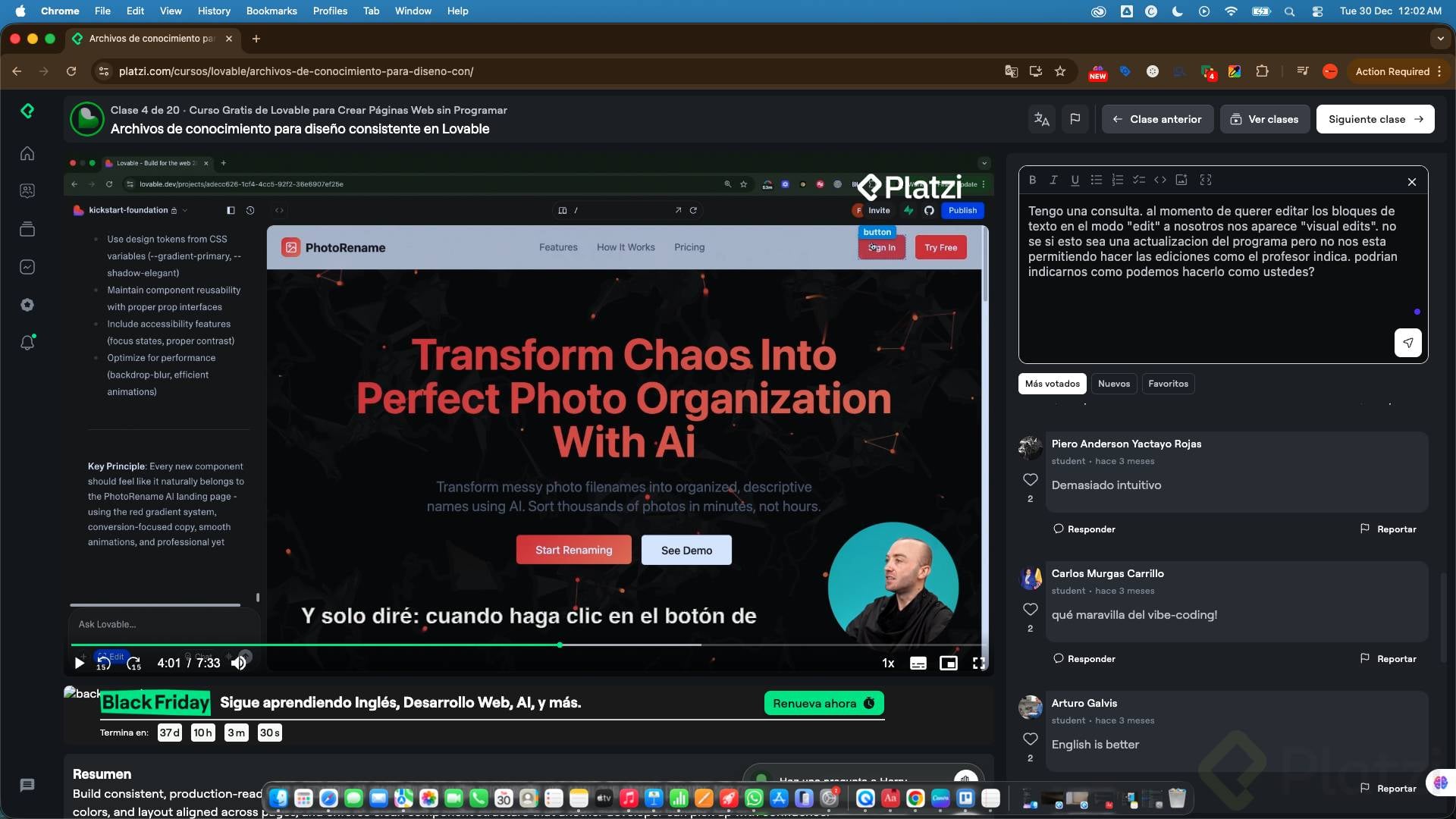Click the Bold formatting icon in comment editor
The width and height of the screenshot is (1456, 819).
pyautogui.click(x=1032, y=180)
